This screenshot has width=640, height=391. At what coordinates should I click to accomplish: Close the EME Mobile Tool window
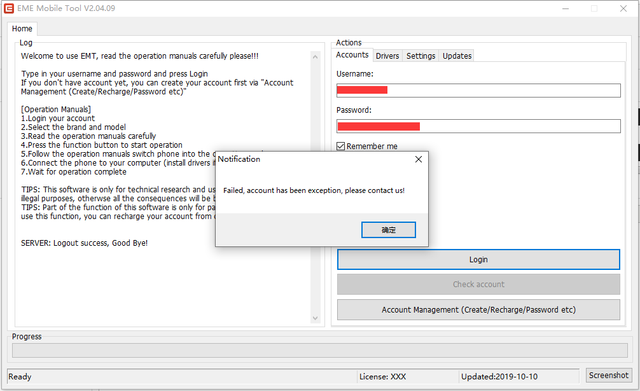pos(623,9)
